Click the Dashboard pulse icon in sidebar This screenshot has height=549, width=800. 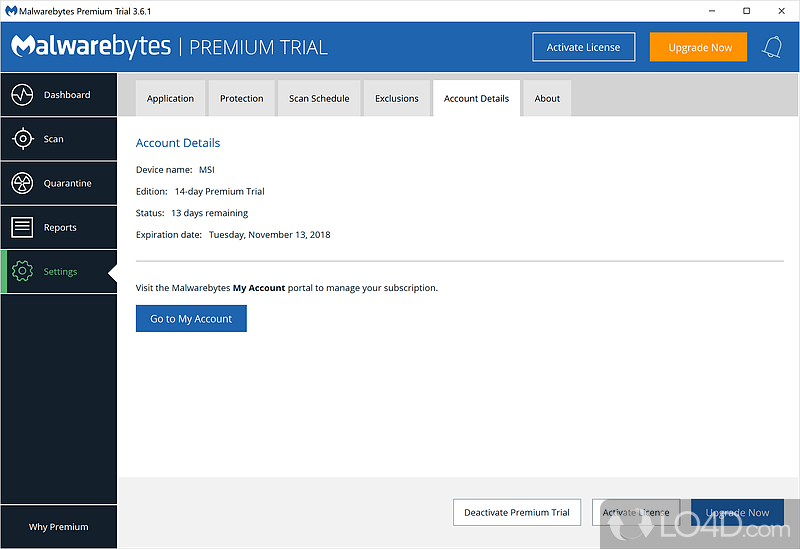[x=23, y=95]
